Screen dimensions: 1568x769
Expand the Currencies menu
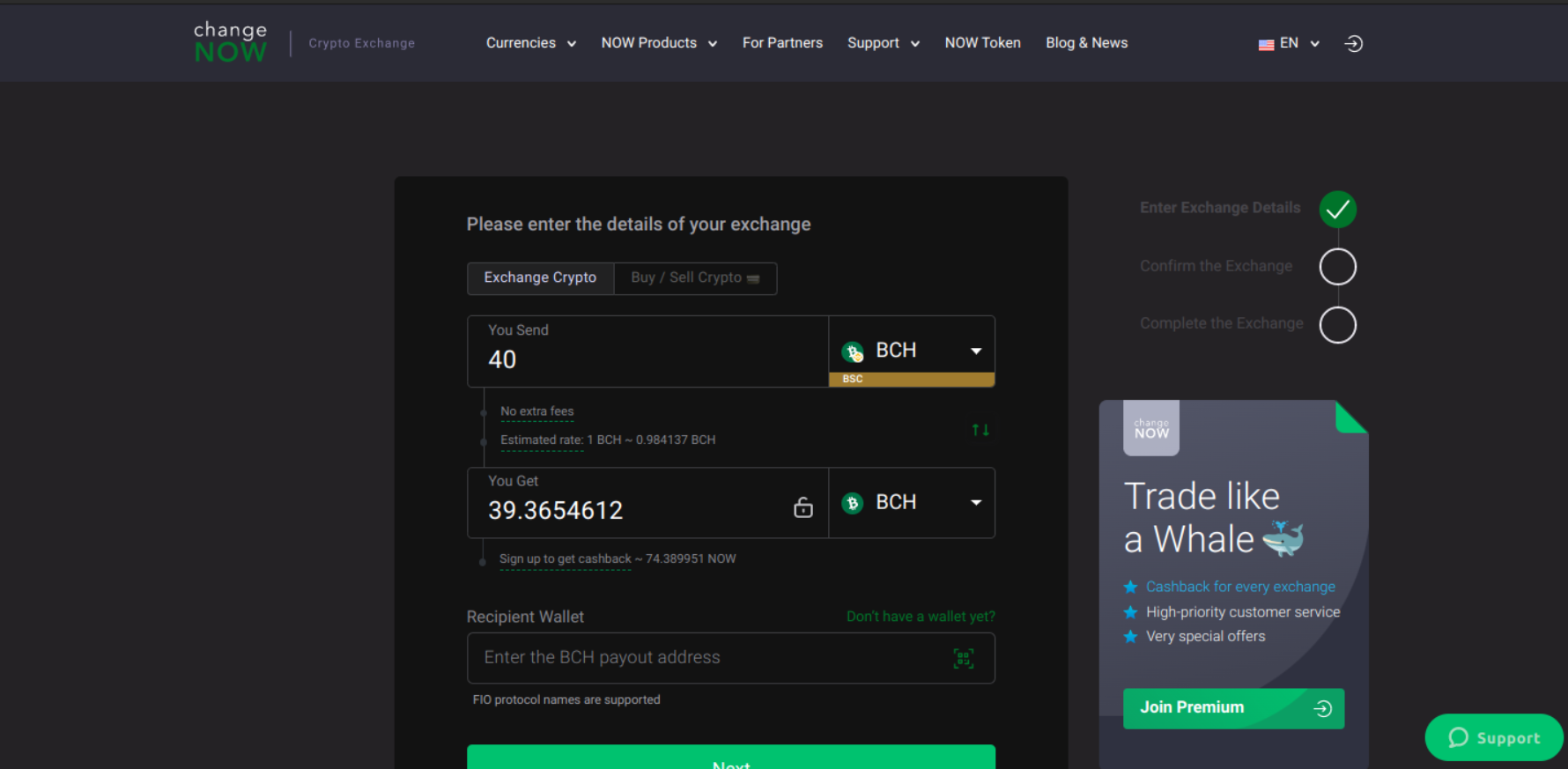531,43
